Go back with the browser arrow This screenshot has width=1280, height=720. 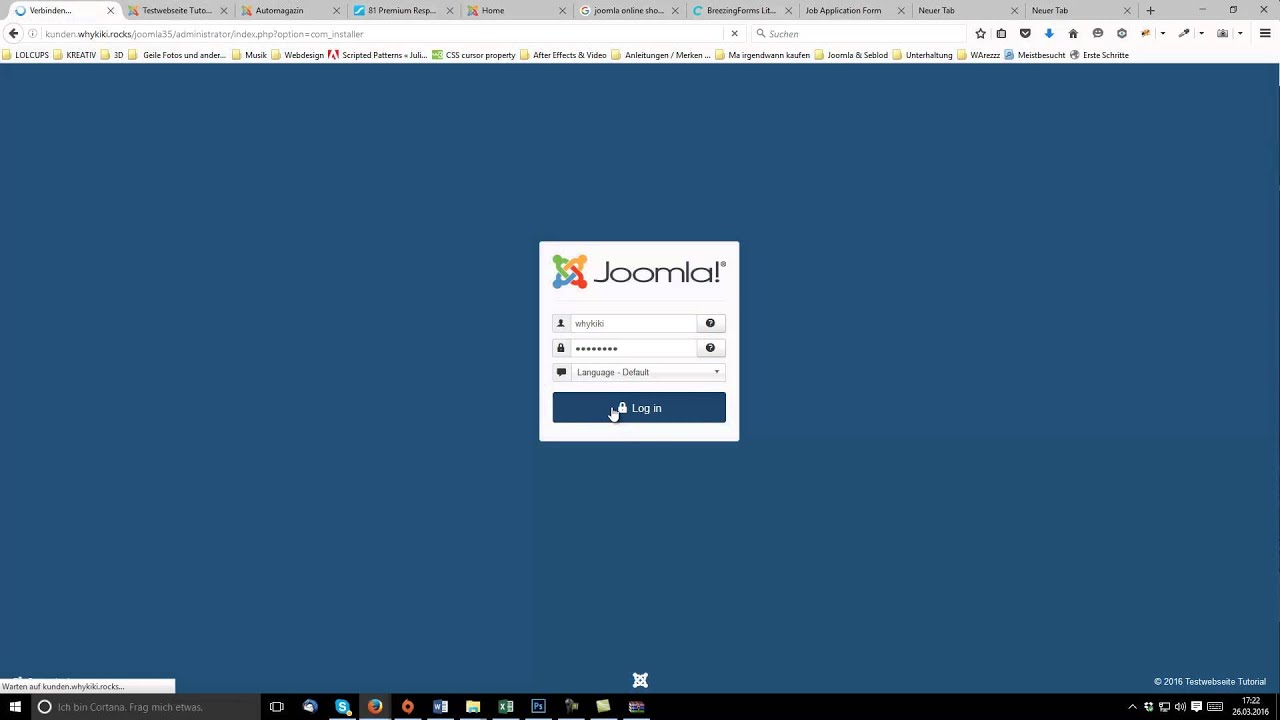click(x=14, y=33)
